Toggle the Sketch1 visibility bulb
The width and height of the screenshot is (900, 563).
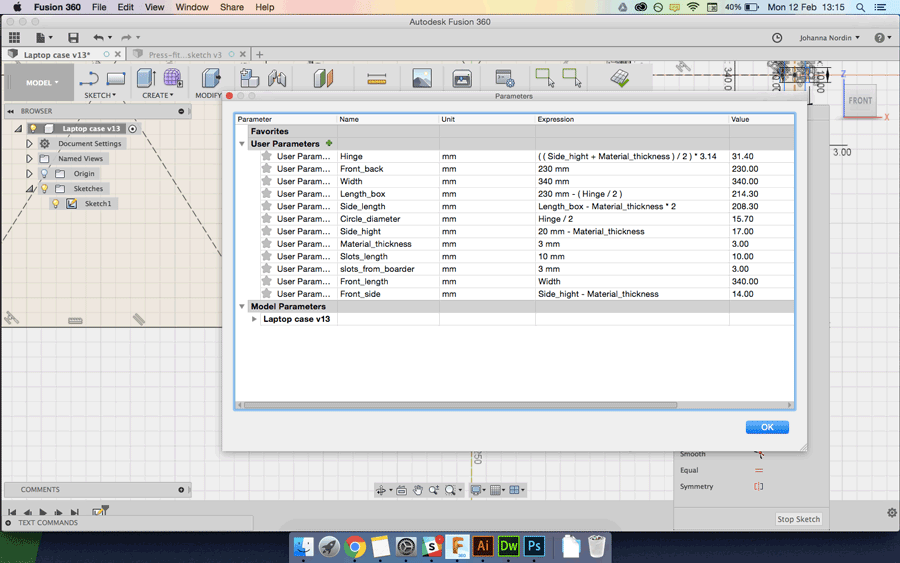point(56,203)
